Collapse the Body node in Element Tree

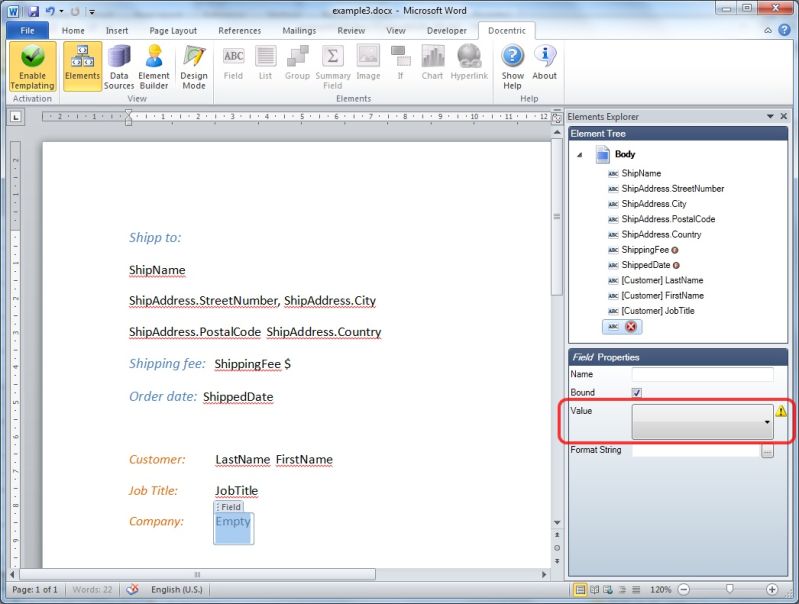tap(579, 155)
